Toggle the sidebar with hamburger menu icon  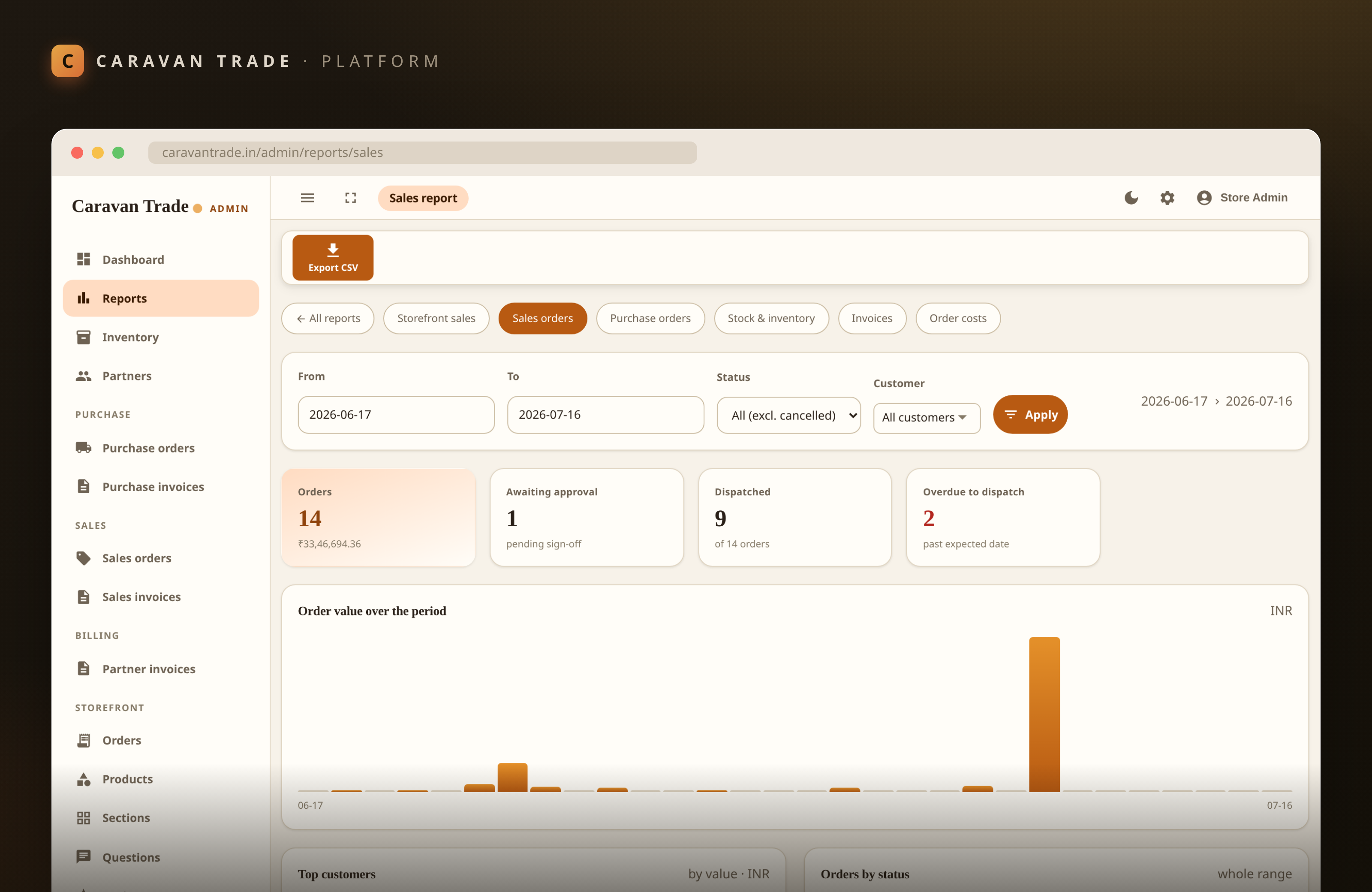(307, 198)
